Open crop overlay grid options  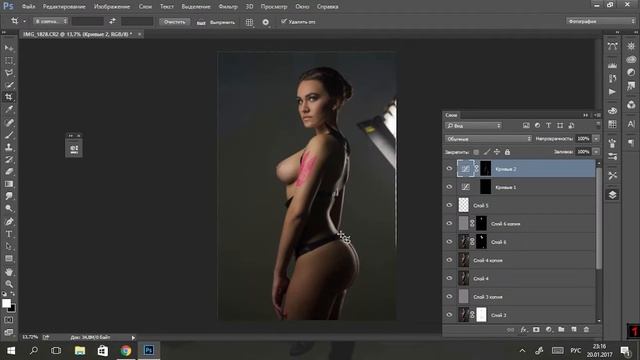pos(249,22)
